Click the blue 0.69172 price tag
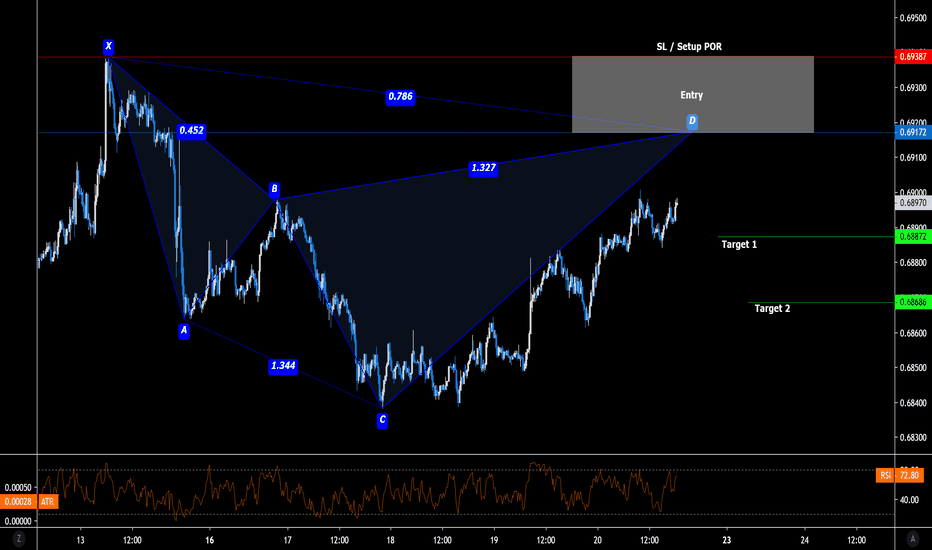 point(912,132)
